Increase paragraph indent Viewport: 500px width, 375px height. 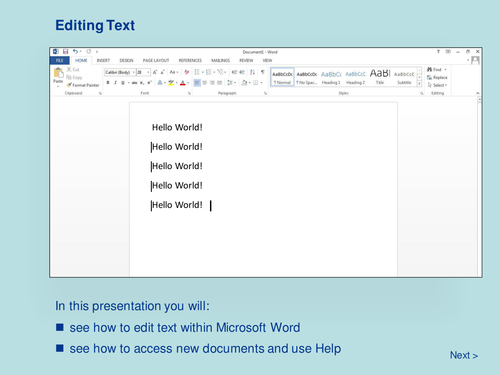[x=242, y=72]
